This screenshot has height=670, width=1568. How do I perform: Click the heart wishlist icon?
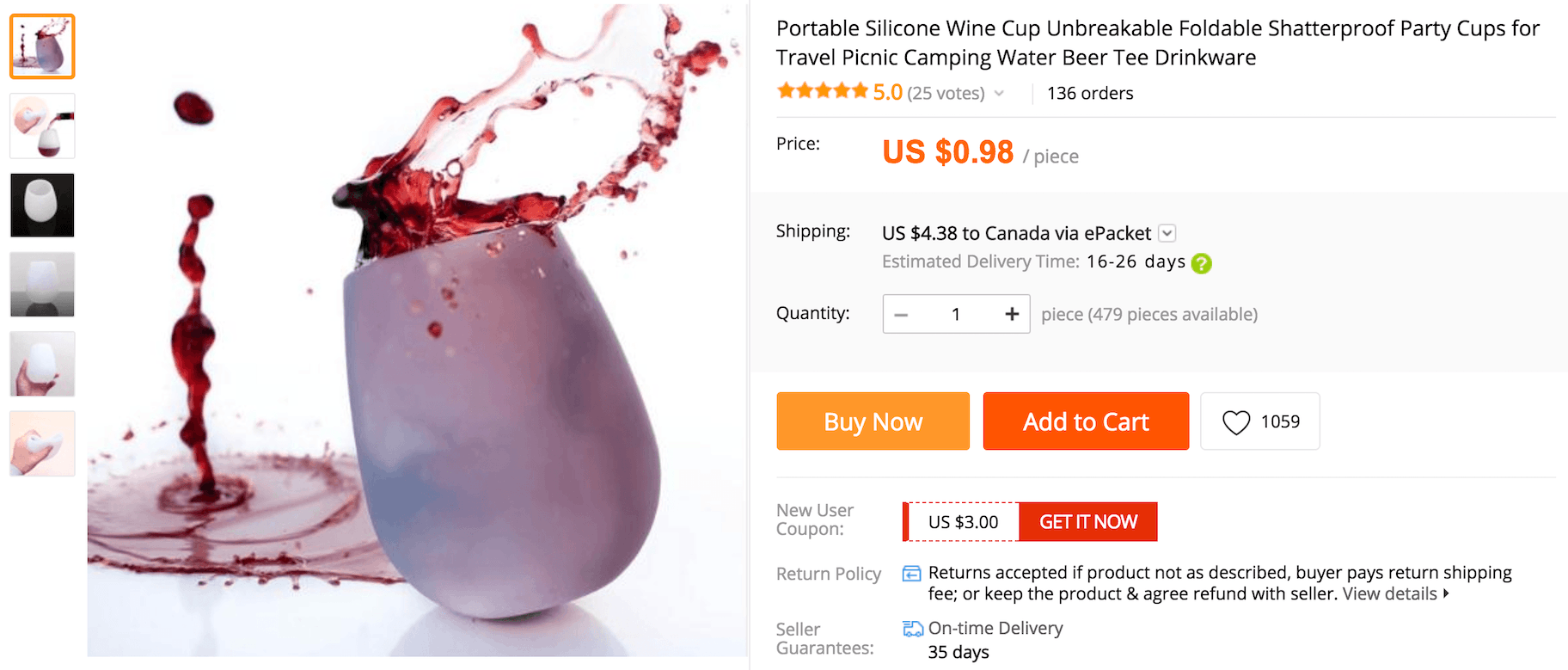[1238, 421]
